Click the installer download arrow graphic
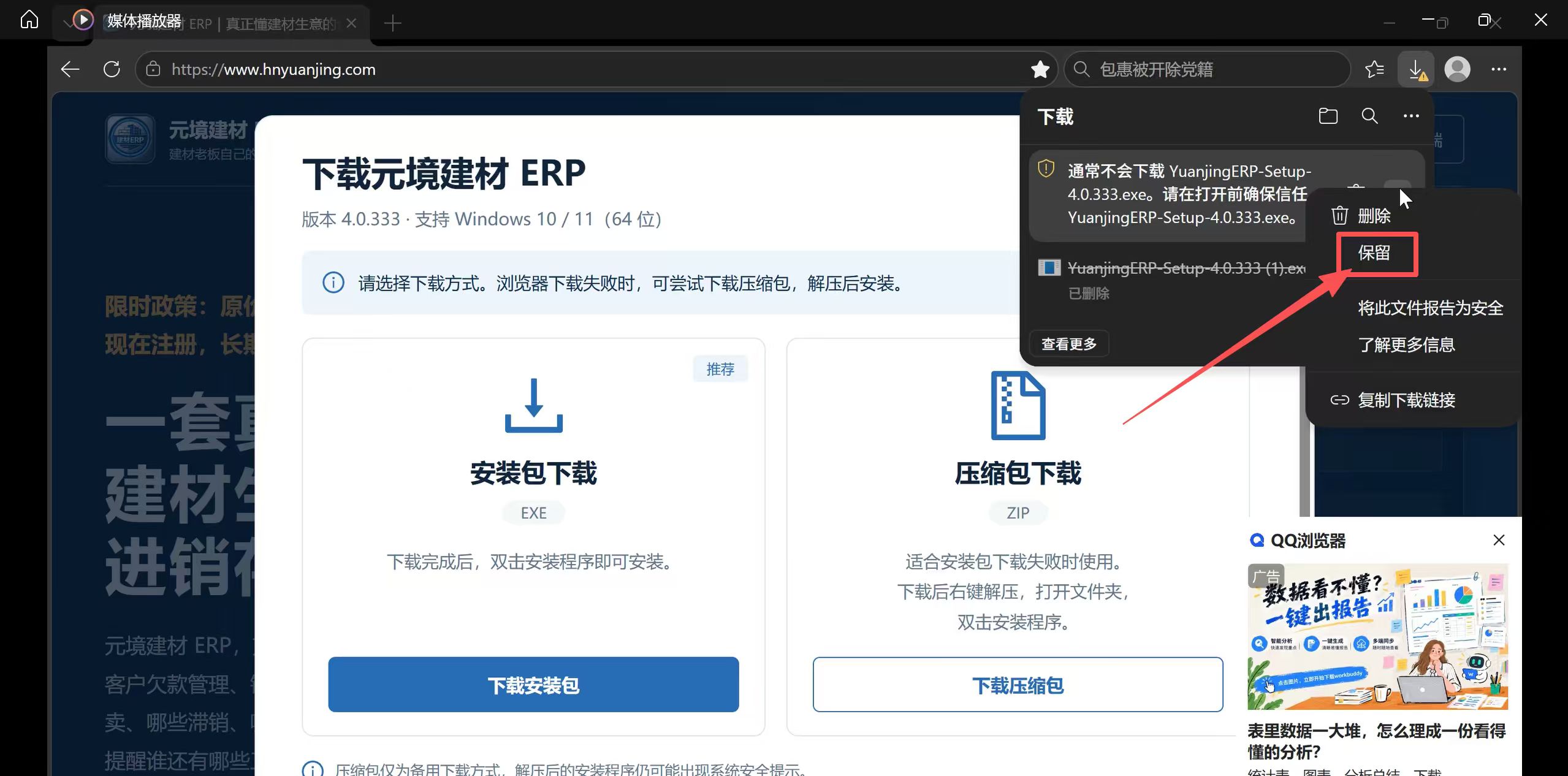 [533, 405]
